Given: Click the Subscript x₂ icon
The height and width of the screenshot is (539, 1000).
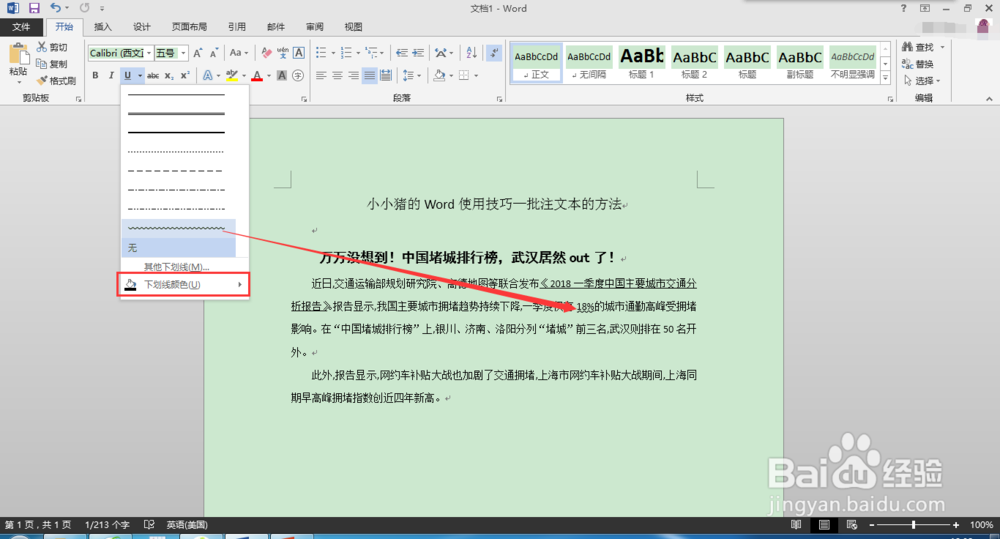Looking at the screenshot, I should pyautogui.click(x=168, y=75).
